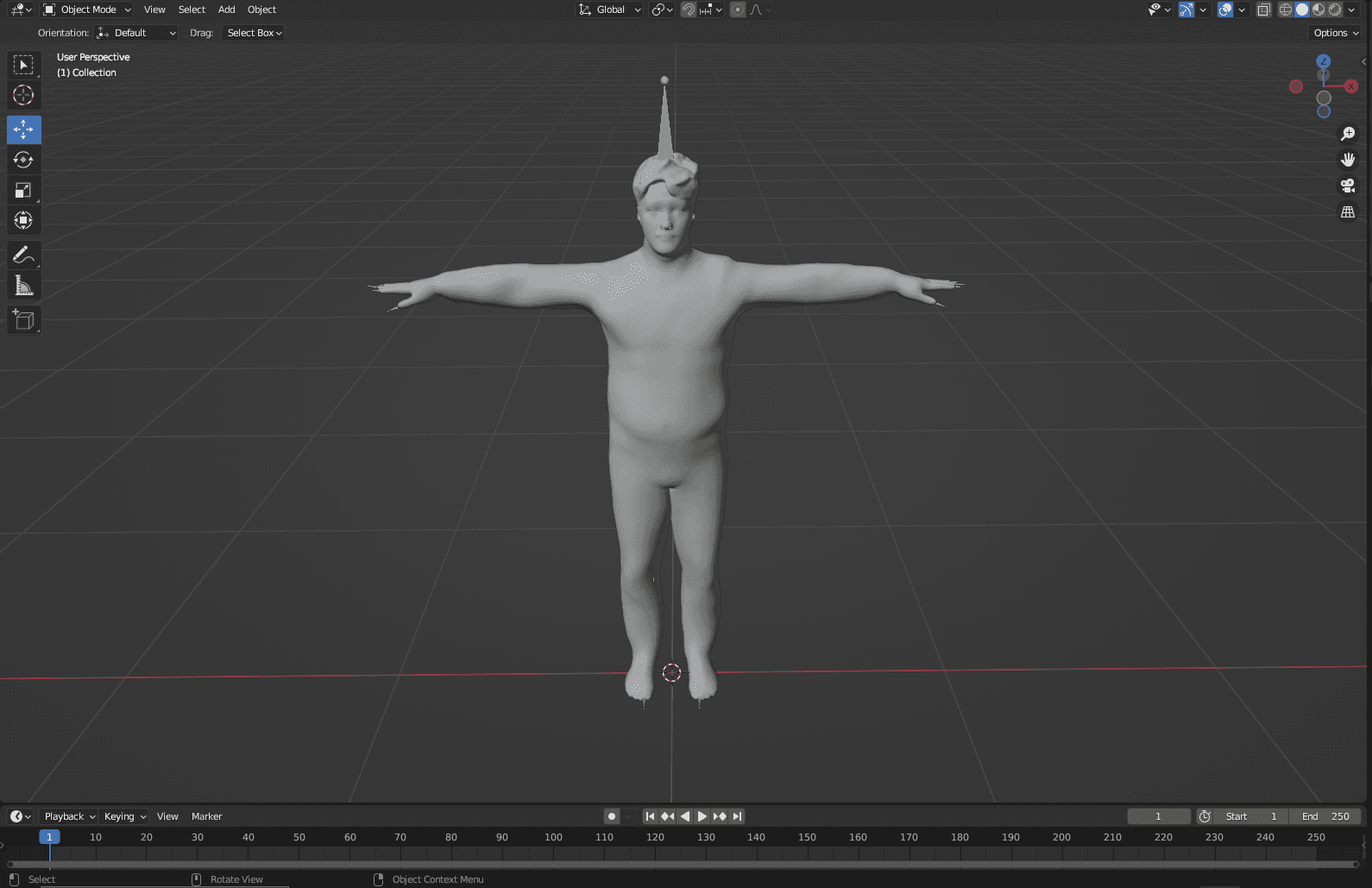Toggle the camera view icon

pos(1348,186)
